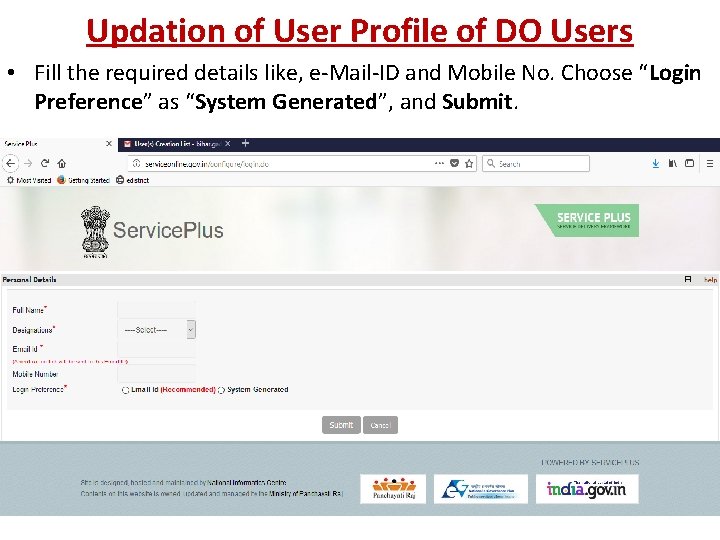Click the green SERVICE PLUS banner
The image size is (720, 540).
coord(587,220)
